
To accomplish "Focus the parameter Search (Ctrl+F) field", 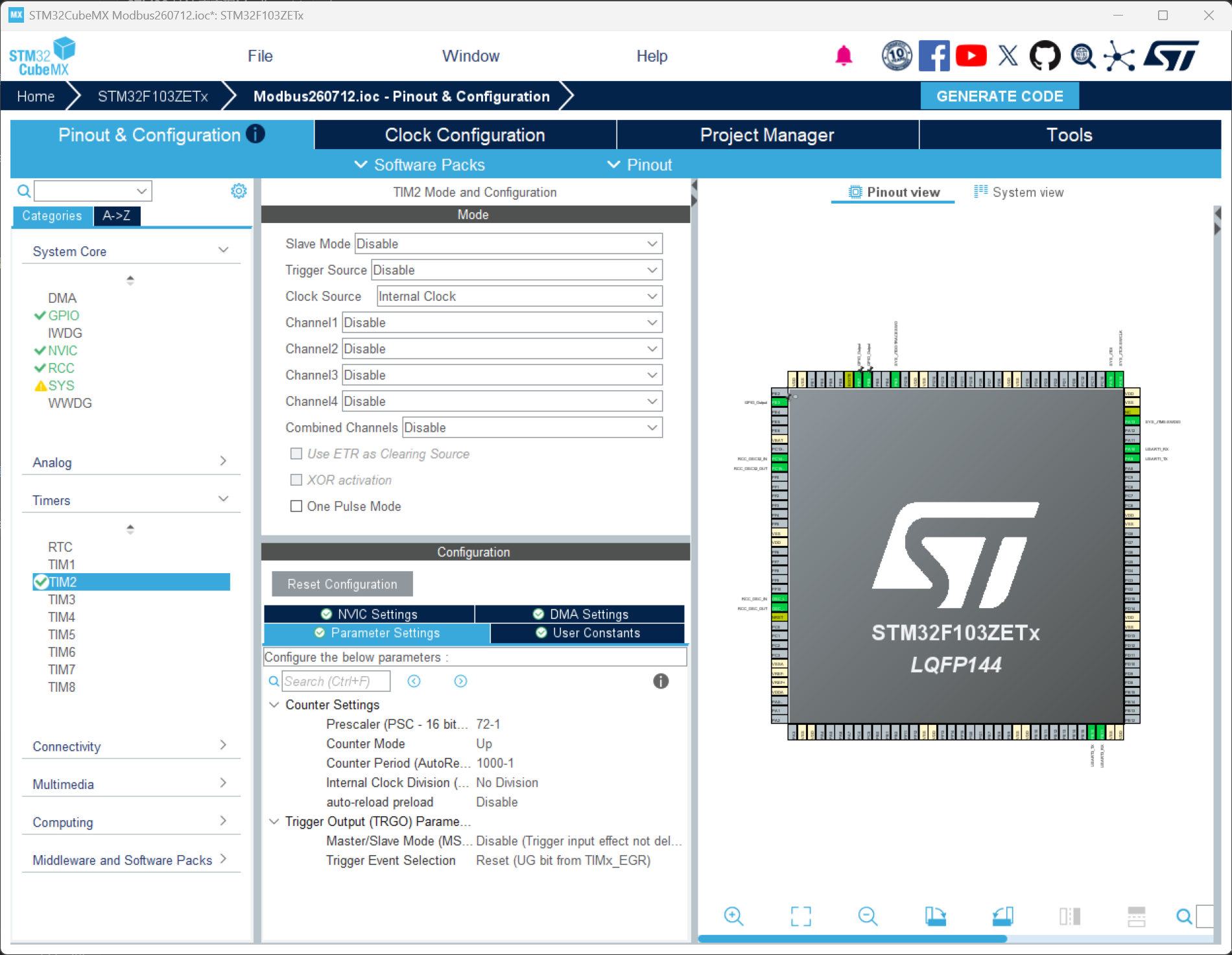I will [336, 681].
